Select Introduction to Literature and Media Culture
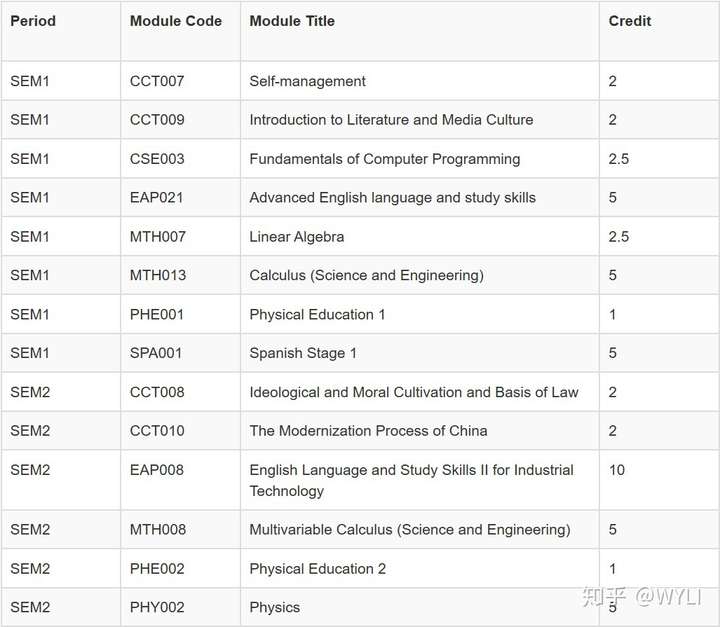Viewport: 720px width, 627px height. click(x=391, y=120)
